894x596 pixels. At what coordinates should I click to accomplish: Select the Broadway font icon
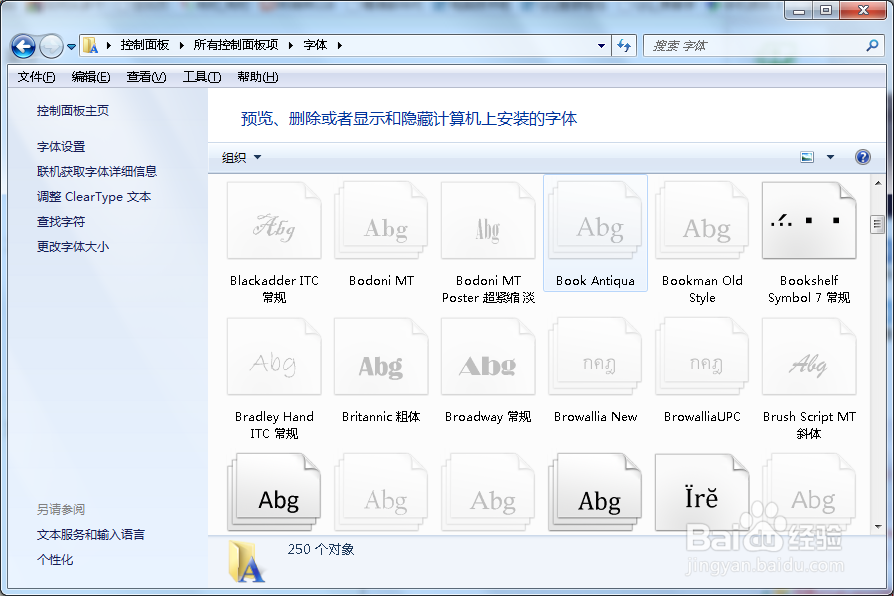(x=488, y=357)
